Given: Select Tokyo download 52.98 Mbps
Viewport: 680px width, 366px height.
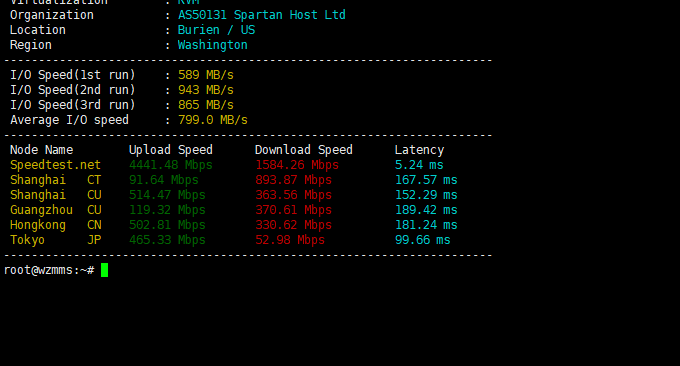Looking at the screenshot, I should tap(290, 240).
